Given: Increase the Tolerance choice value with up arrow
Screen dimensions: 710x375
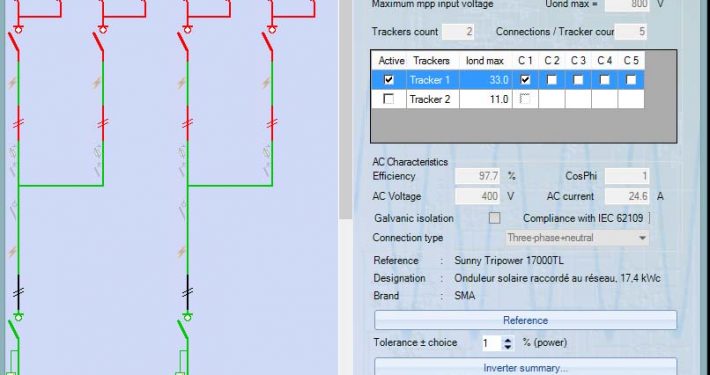Looking at the screenshot, I should (x=508, y=339).
